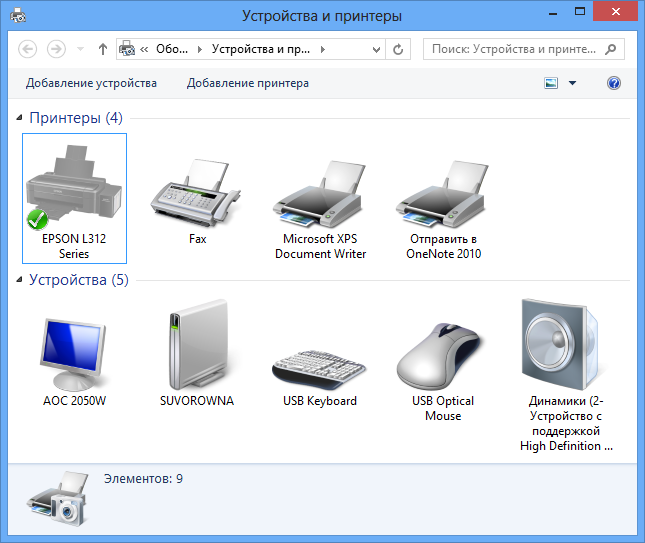Select the Динамики speaker device icon
The image size is (645, 543).
562,345
